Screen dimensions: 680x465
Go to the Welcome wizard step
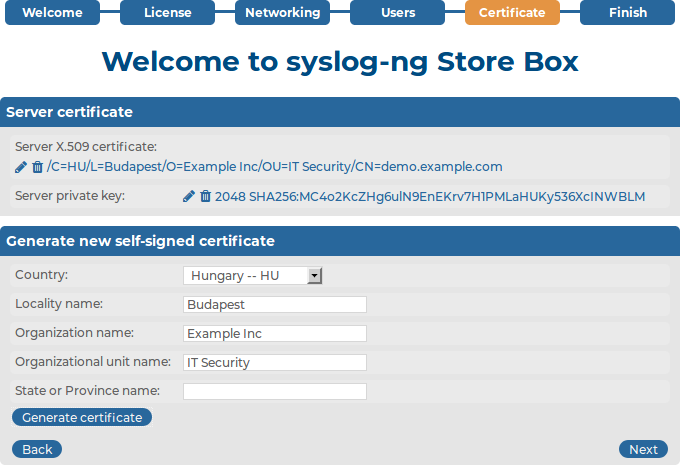52,13
